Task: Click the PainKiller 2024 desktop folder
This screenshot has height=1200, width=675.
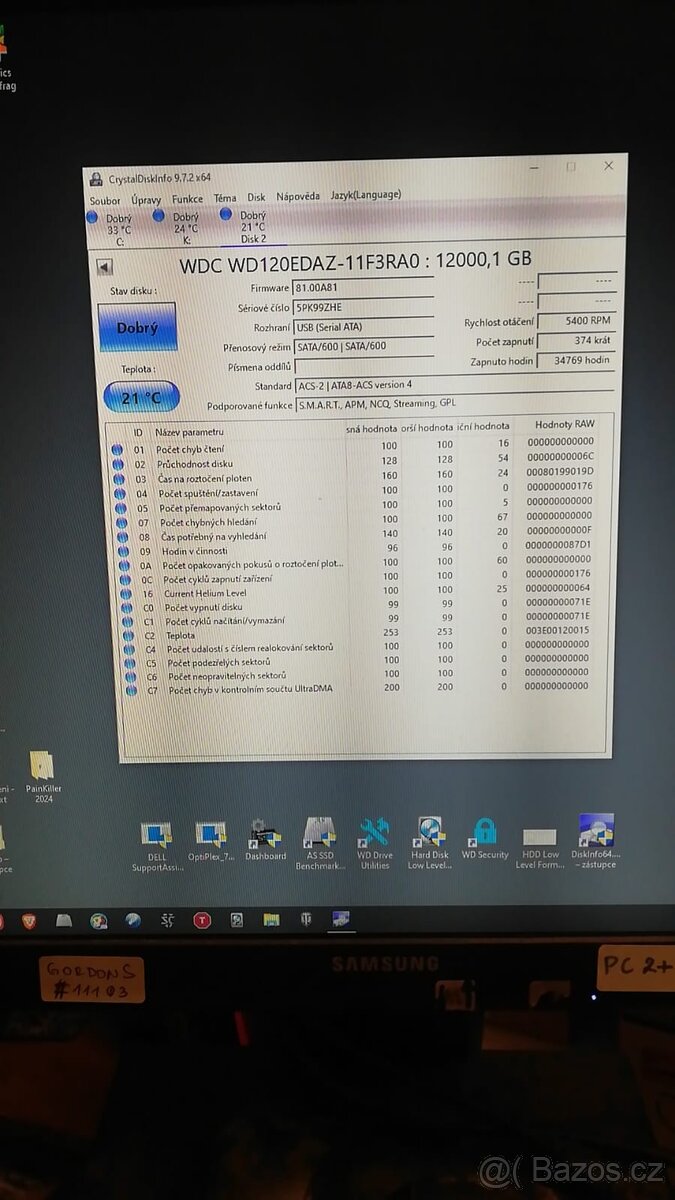Action: 44,778
